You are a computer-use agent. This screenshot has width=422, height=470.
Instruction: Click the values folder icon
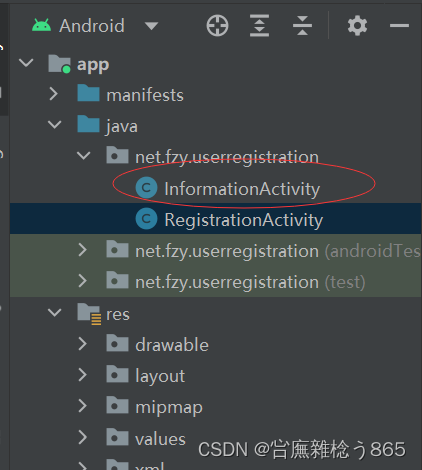117,437
